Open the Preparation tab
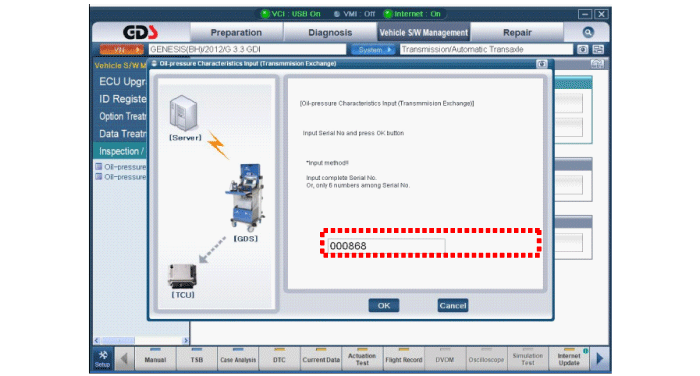This screenshot has height=376, width=700. [236, 33]
